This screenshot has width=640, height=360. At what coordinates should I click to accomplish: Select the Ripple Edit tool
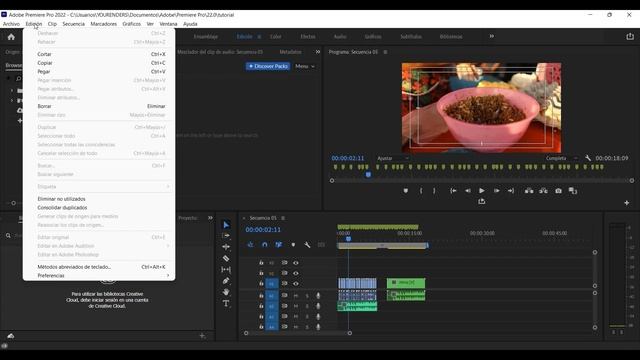226,247
